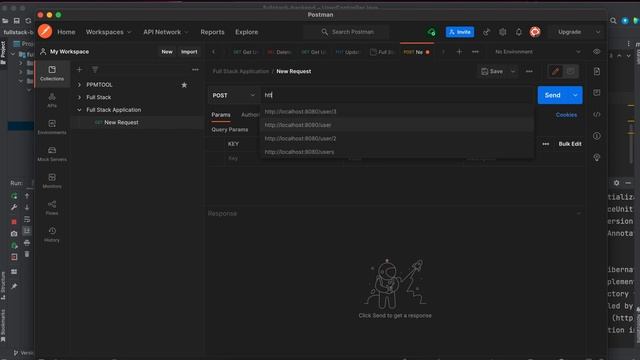
Task: Select the Authorization tab
Action: pos(250,115)
